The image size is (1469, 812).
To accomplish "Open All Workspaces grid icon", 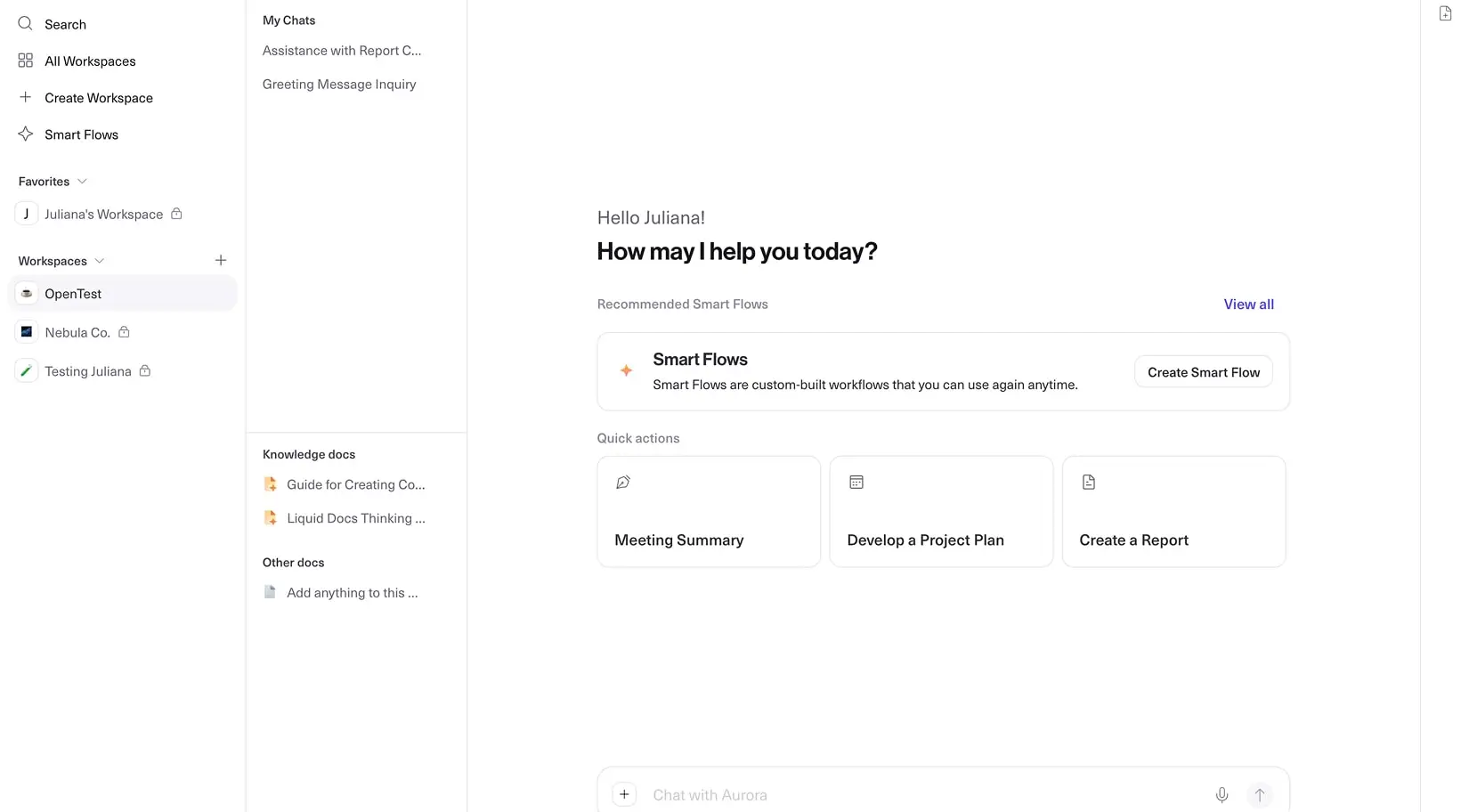I will [x=25, y=61].
